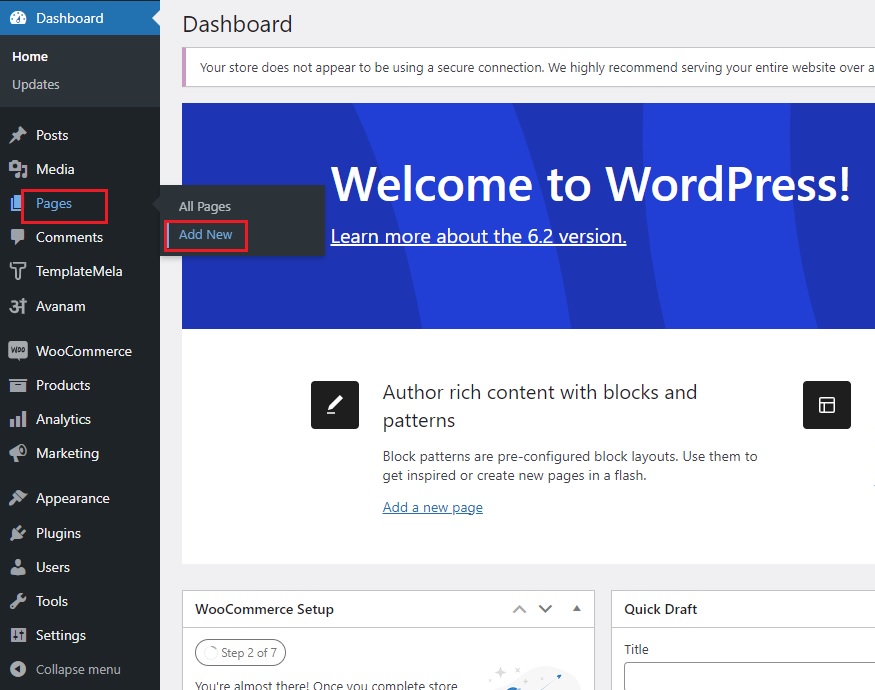This screenshot has width=875, height=690.
Task: Click the Dashboard gauge icon
Action: (x=18, y=18)
